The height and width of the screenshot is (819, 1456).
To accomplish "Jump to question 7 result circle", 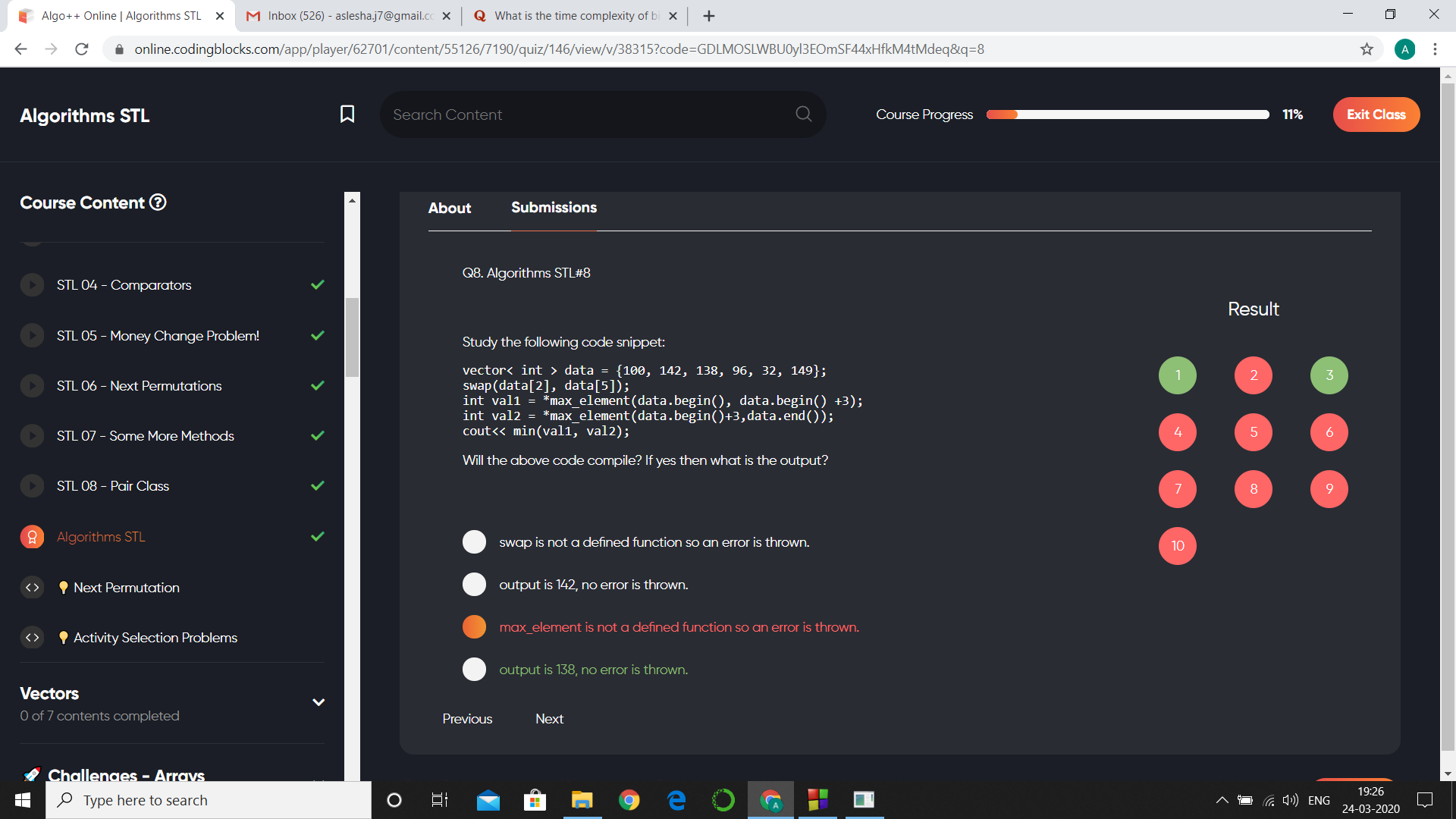I will [x=1178, y=489].
